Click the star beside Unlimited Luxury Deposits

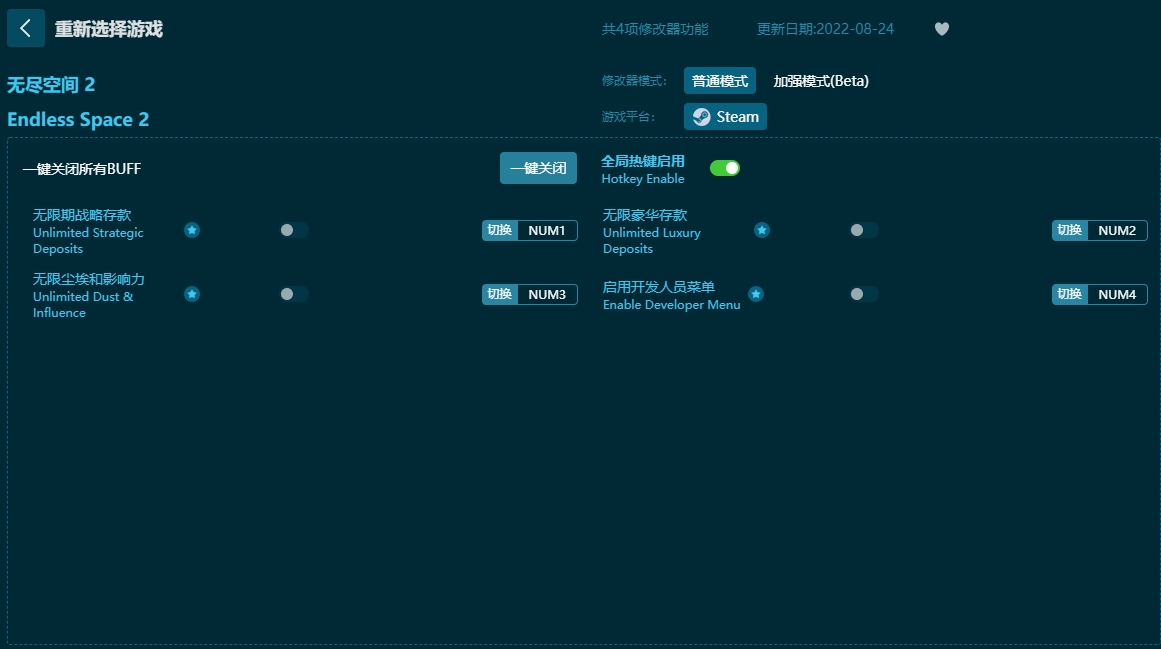tap(762, 230)
